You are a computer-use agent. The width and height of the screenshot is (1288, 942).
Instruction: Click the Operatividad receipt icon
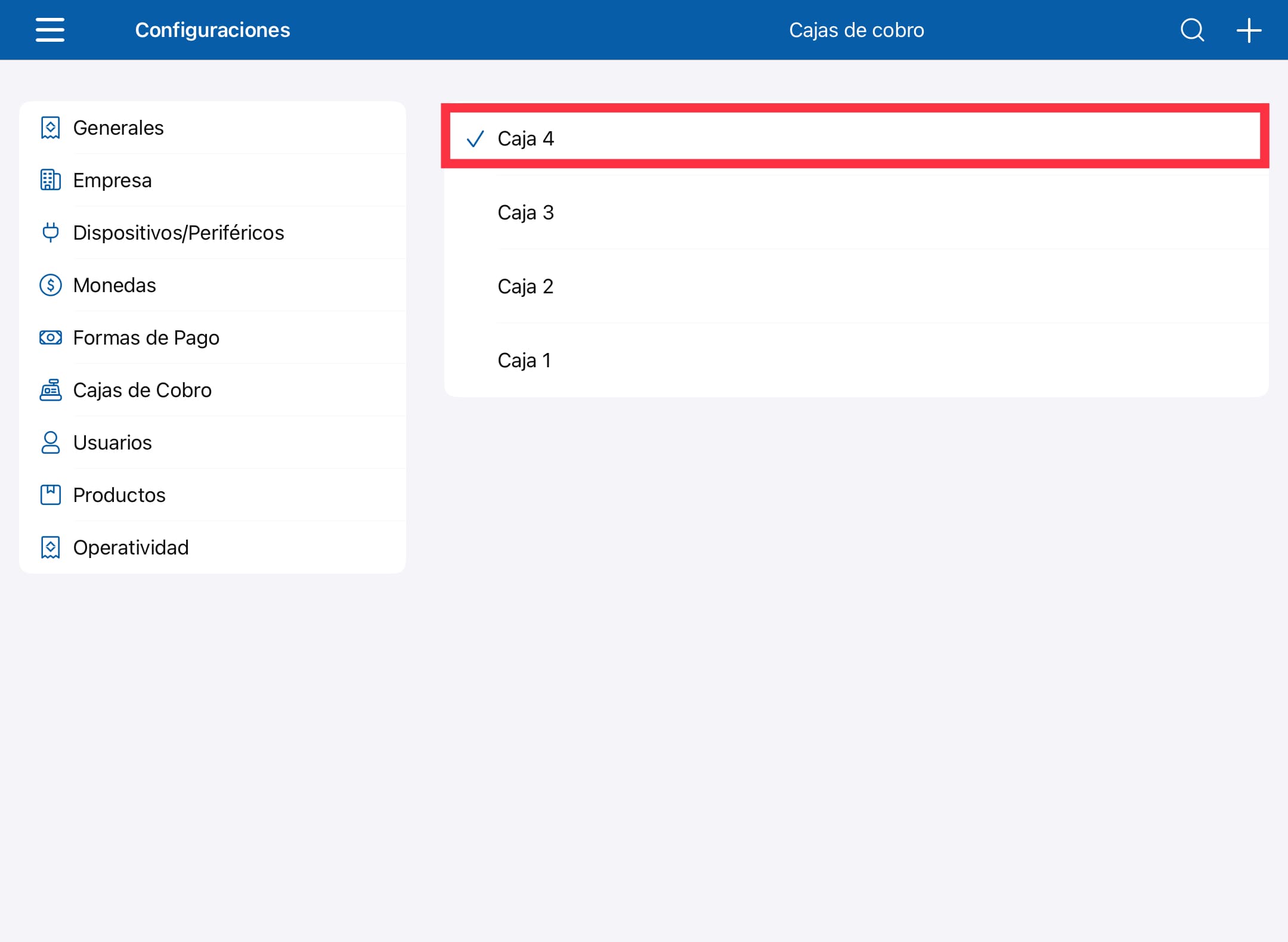click(x=51, y=547)
